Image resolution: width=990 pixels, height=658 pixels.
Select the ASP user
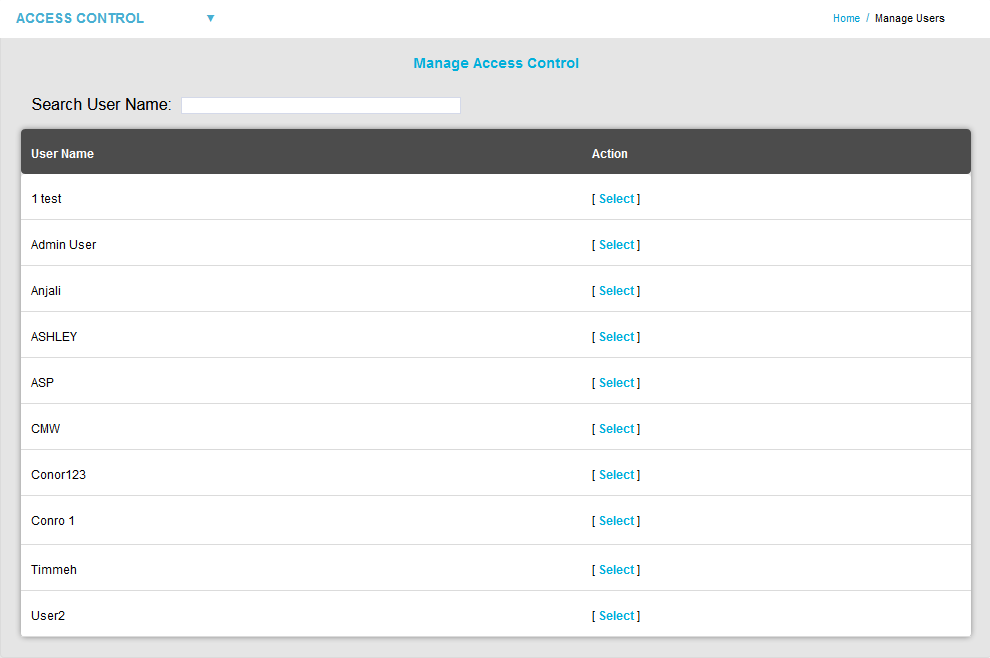[616, 383]
